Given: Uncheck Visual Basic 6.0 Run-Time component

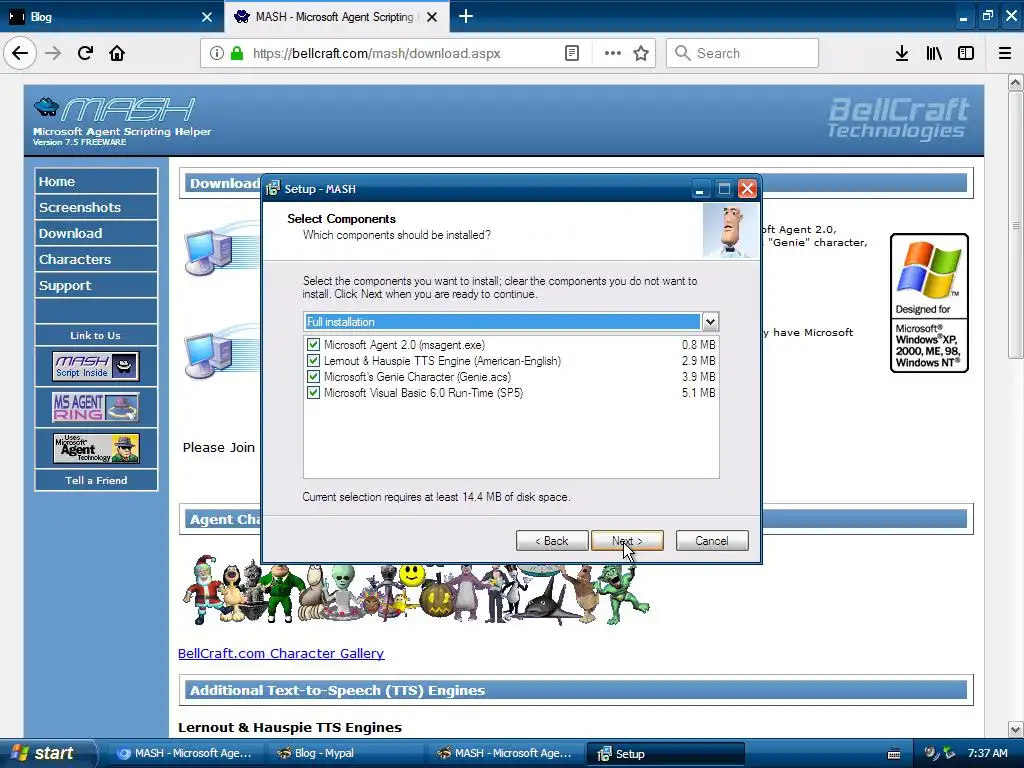Looking at the screenshot, I should (x=313, y=392).
